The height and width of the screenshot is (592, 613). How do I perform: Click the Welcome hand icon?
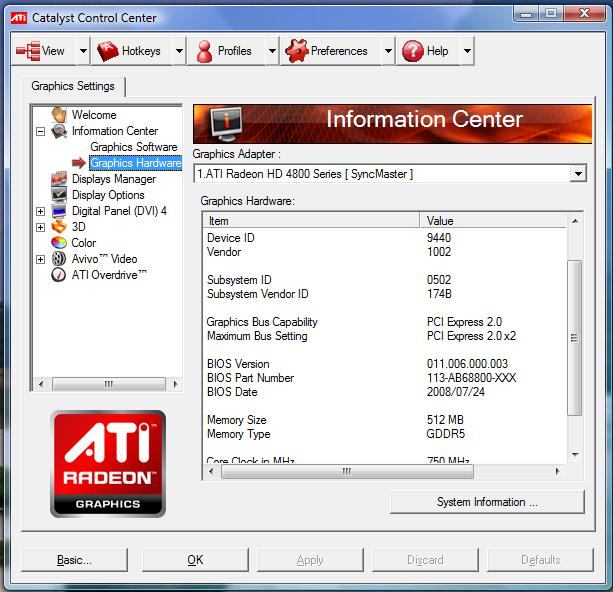tap(59, 115)
